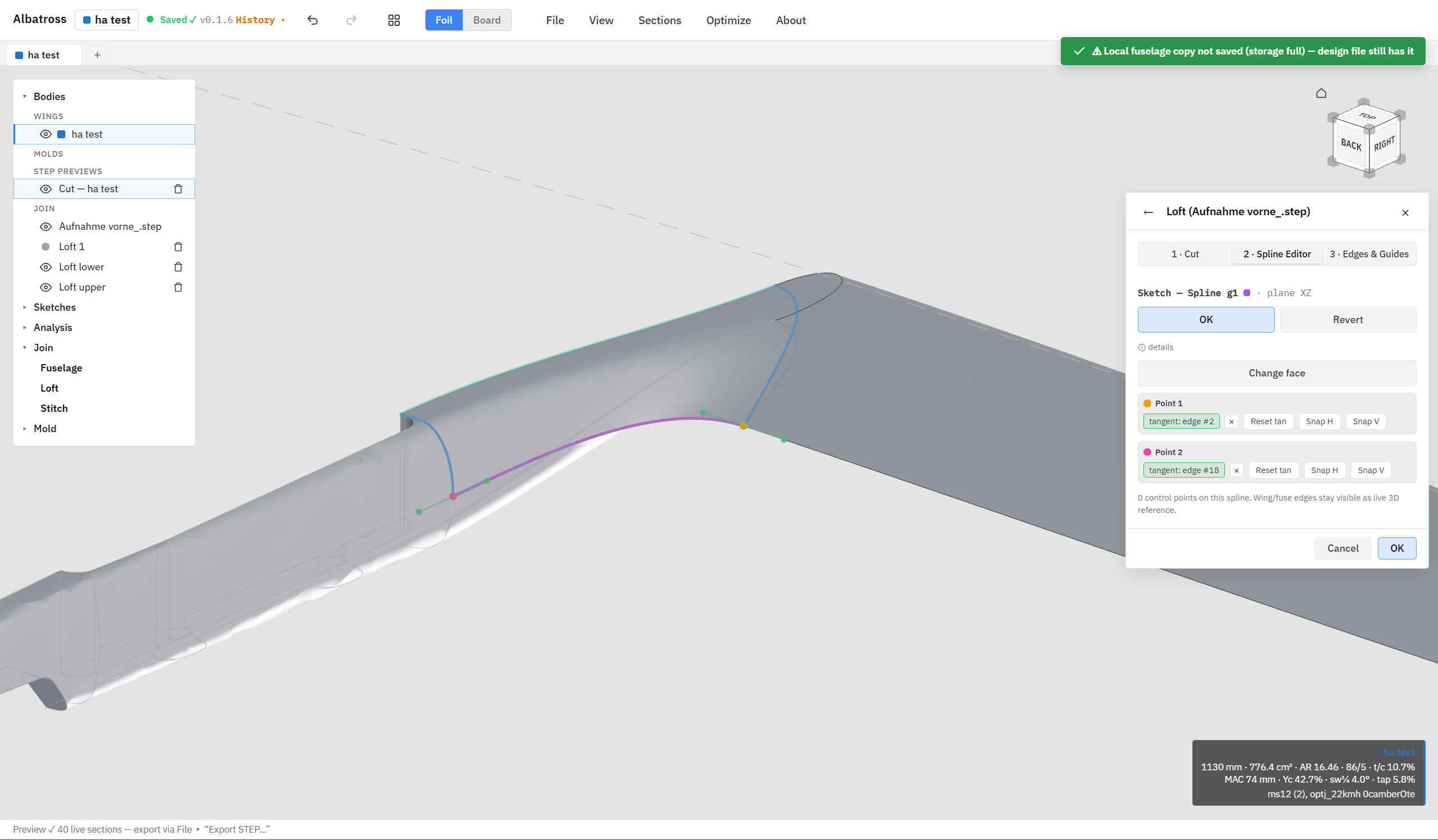Click the undo arrow icon
1438x840 pixels.
pos(312,20)
